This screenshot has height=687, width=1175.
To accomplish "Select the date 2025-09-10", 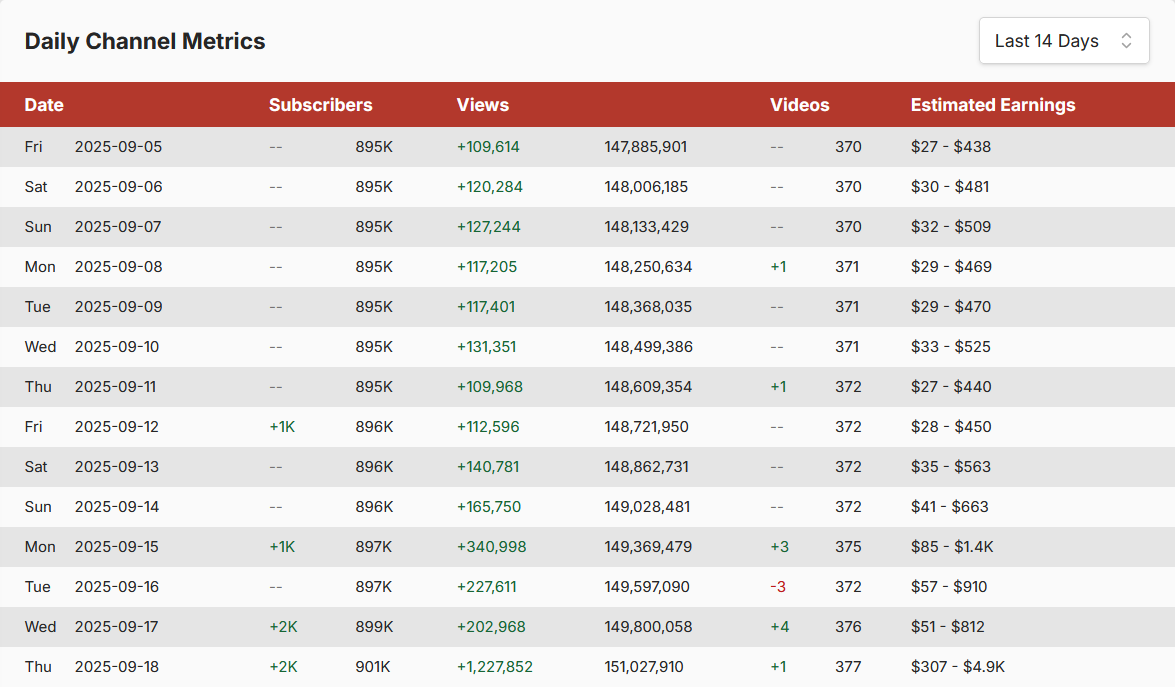I will click(117, 347).
